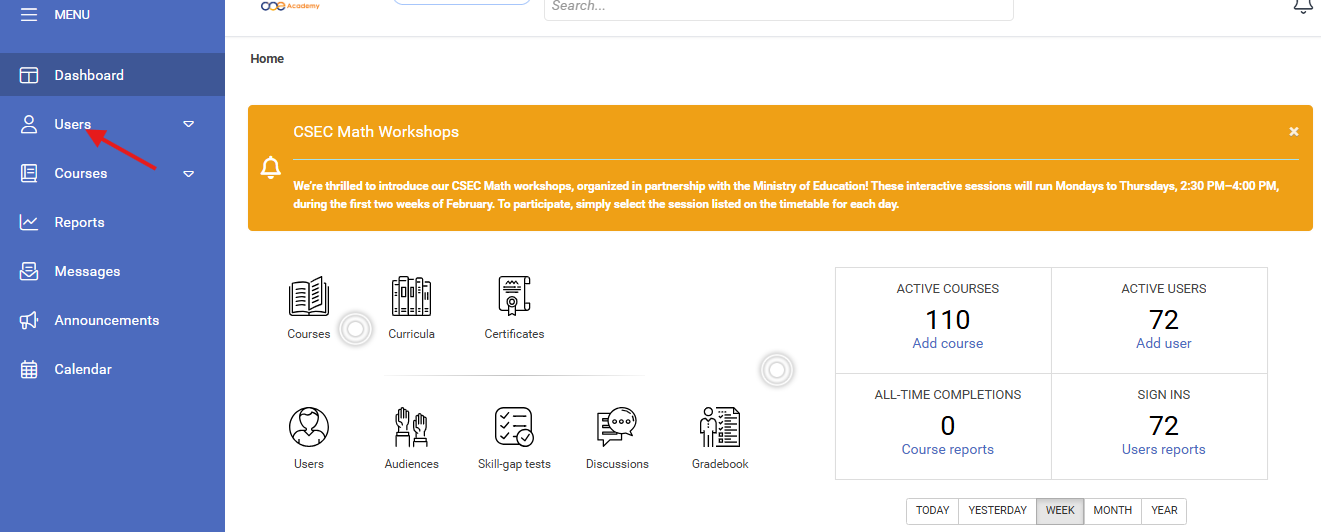
Task: Open the Courses book icon tile
Action: [309, 297]
